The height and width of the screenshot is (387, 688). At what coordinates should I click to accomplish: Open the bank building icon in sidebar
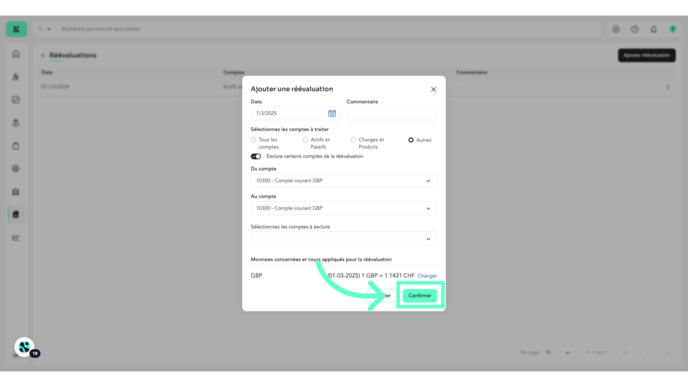click(x=16, y=192)
